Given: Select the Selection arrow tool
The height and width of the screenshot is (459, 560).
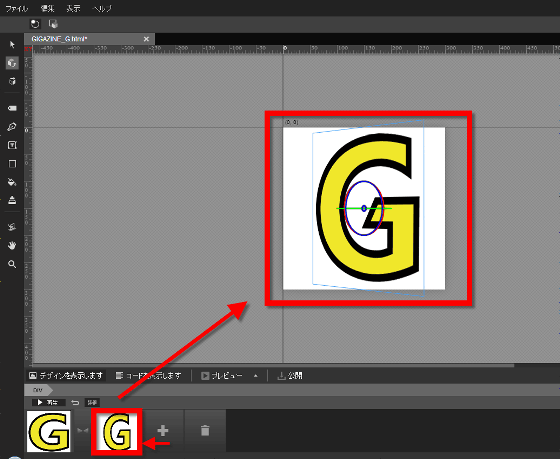Looking at the screenshot, I should (x=12, y=44).
